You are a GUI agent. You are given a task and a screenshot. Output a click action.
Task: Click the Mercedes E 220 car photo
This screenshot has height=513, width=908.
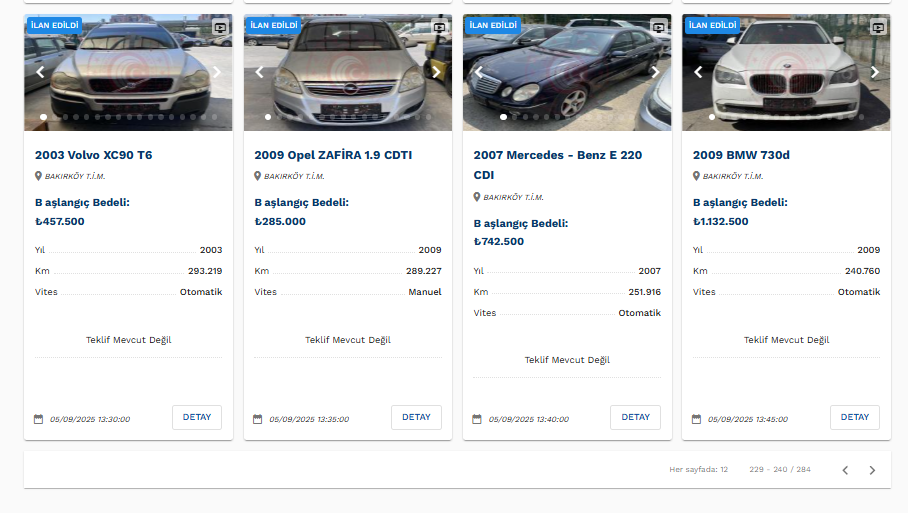point(567,72)
